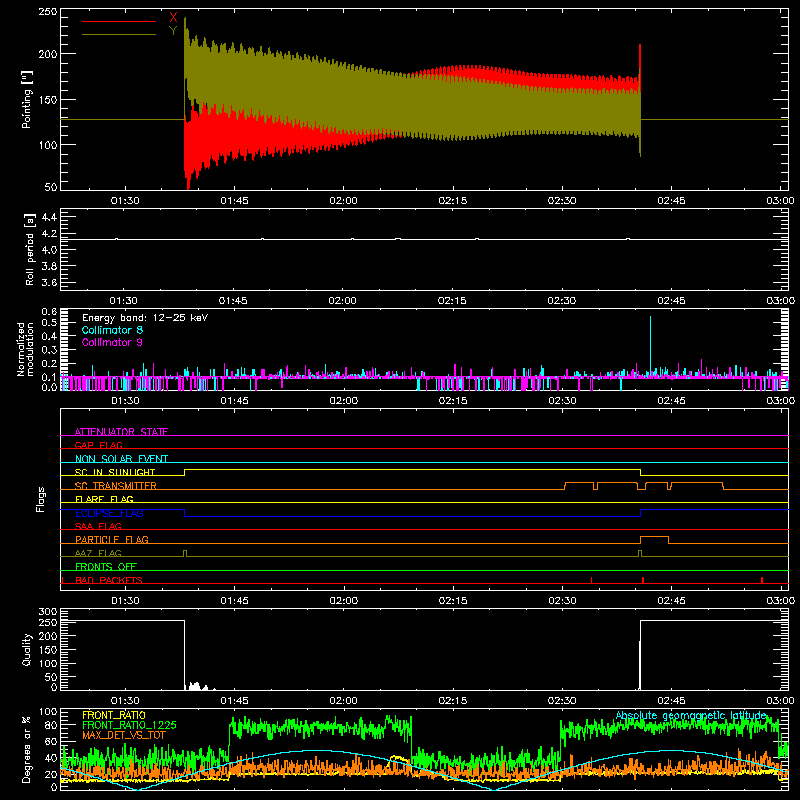Click the GAP_FLAG label
Image resolution: width=800 pixels, height=800 pixels.
tap(98, 445)
